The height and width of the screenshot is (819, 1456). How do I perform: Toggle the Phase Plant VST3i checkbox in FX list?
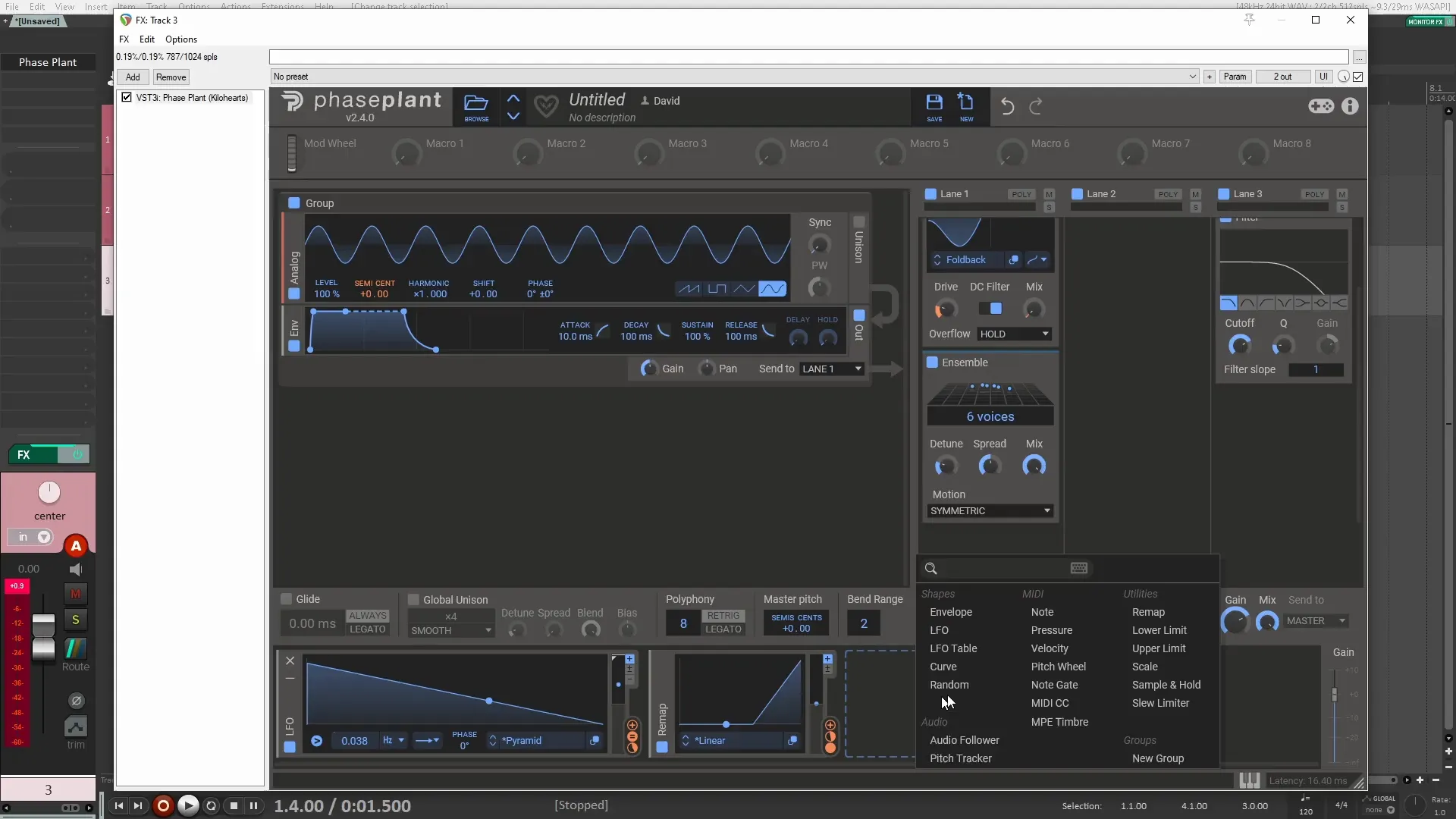click(x=127, y=97)
